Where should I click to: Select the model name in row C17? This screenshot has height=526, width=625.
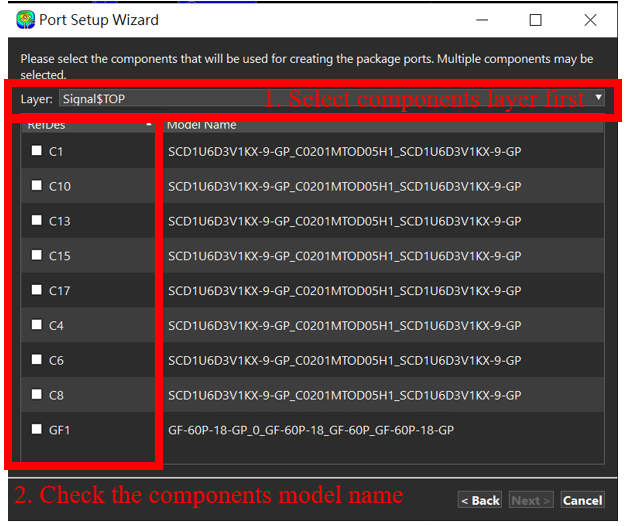pos(344,290)
